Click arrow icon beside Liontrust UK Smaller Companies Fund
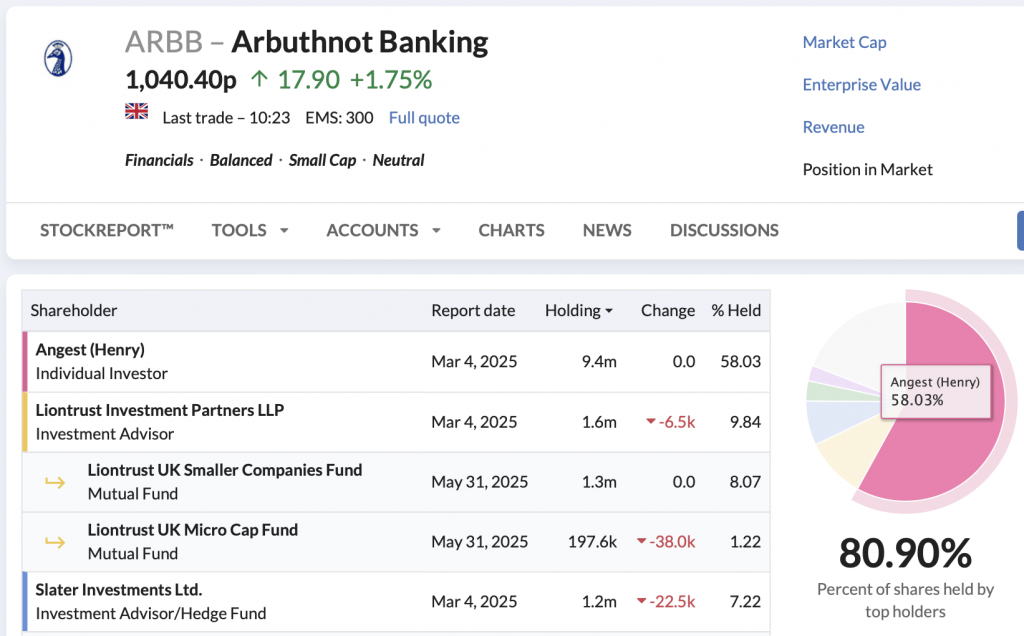 [x=56, y=482]
